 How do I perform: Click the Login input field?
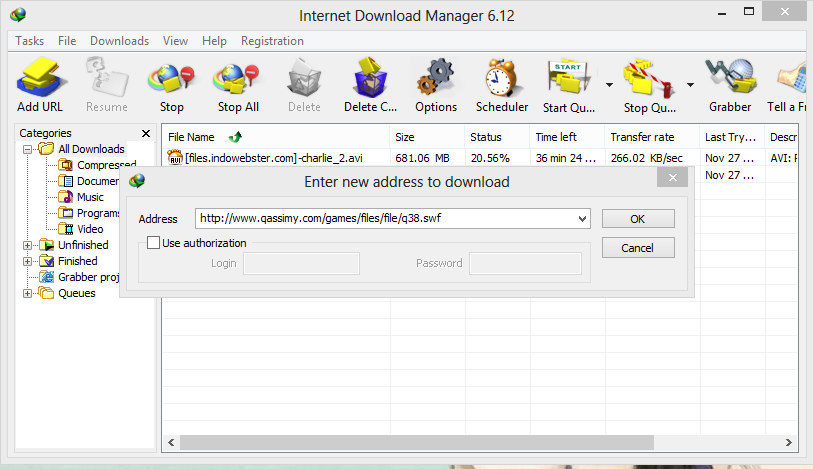[x=301, y=263]
